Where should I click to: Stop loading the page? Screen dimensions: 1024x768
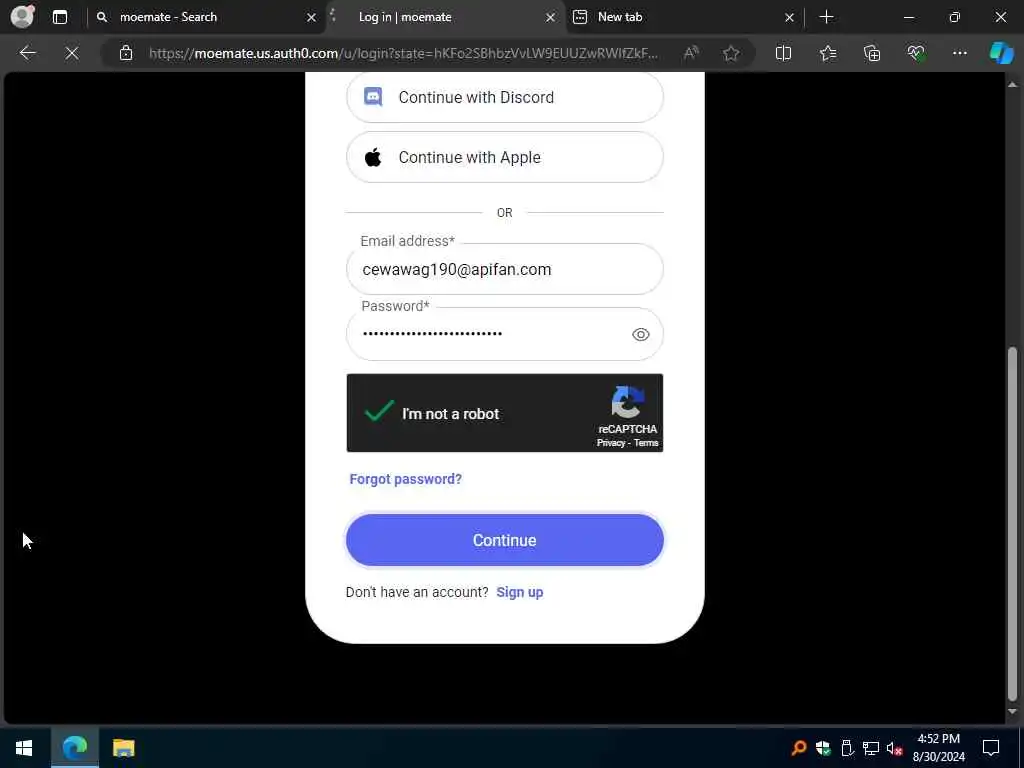(72, 53)
